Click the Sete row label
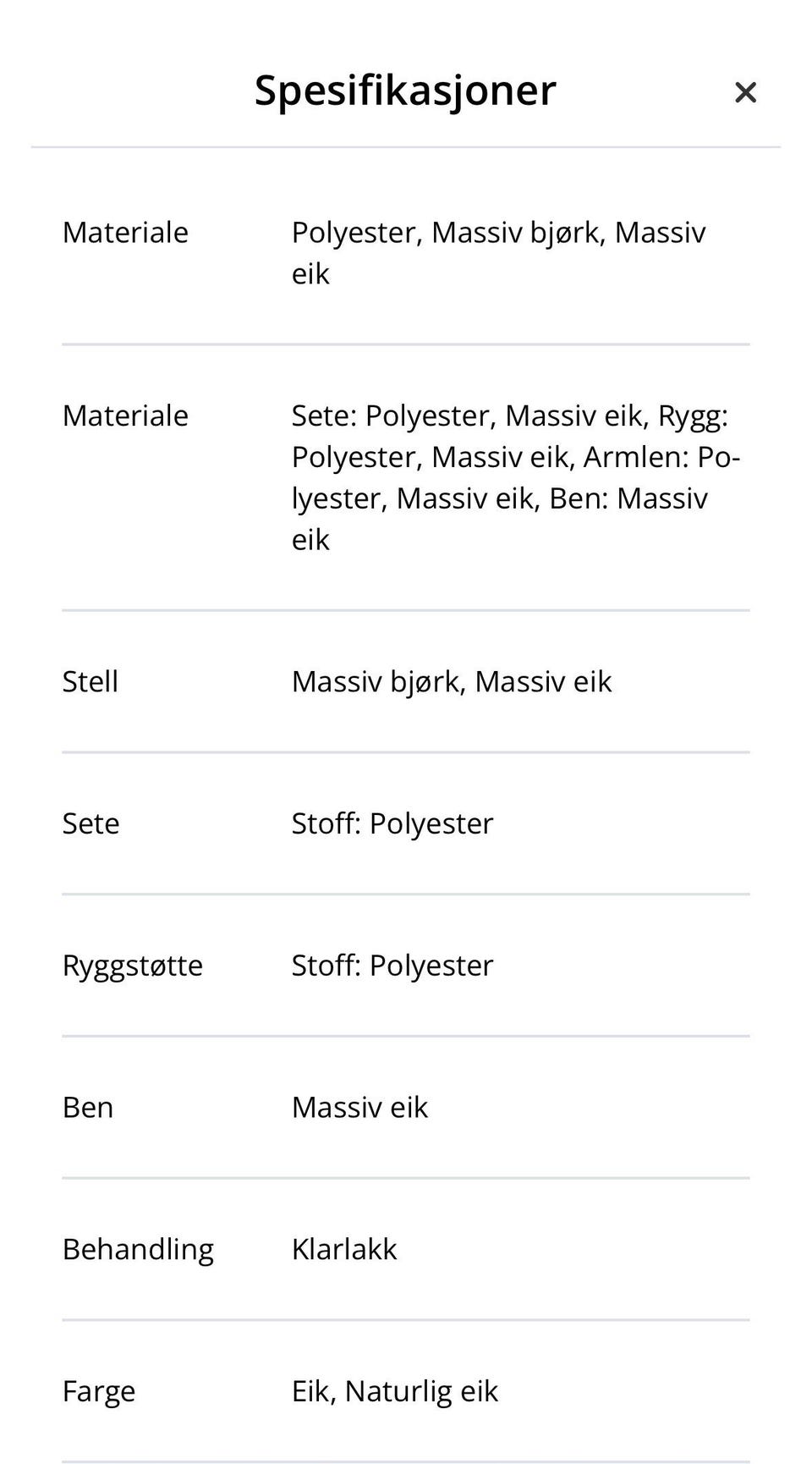 coord(91,824)
